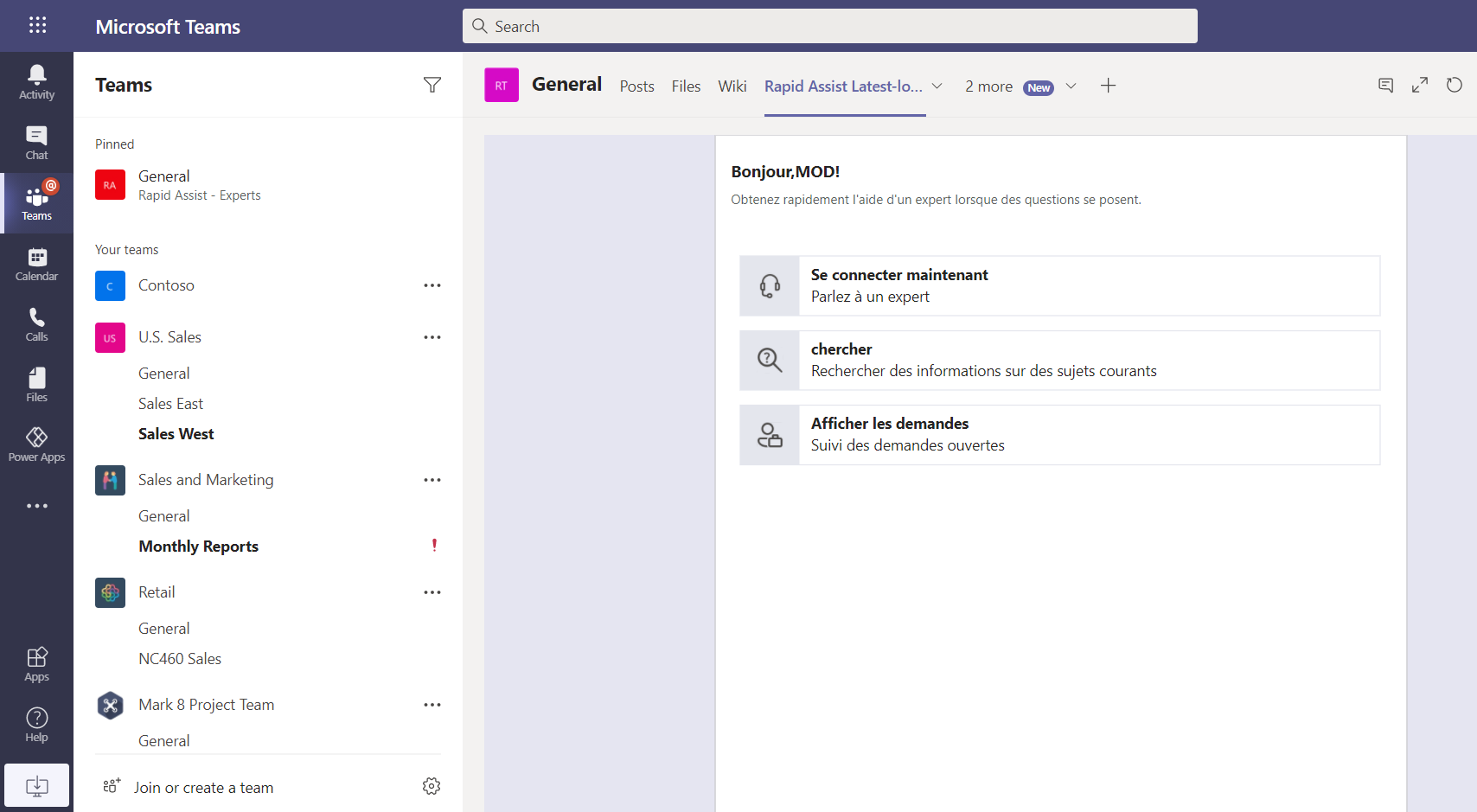Show the tab conversation icon
The image size is (1477, 812).
1385,85
